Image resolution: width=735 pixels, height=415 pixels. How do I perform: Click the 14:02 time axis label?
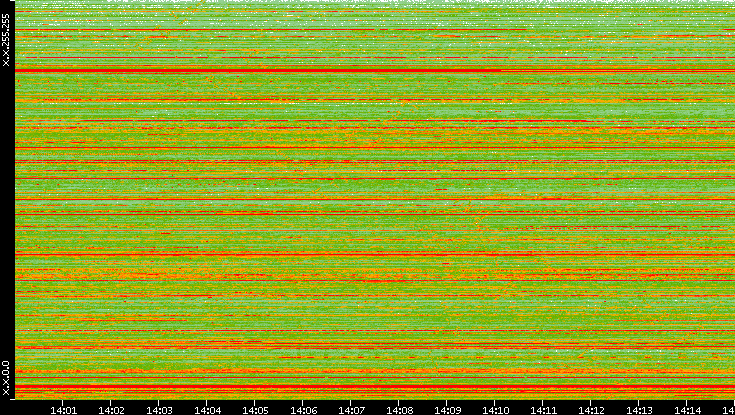[x=111, y=410]
